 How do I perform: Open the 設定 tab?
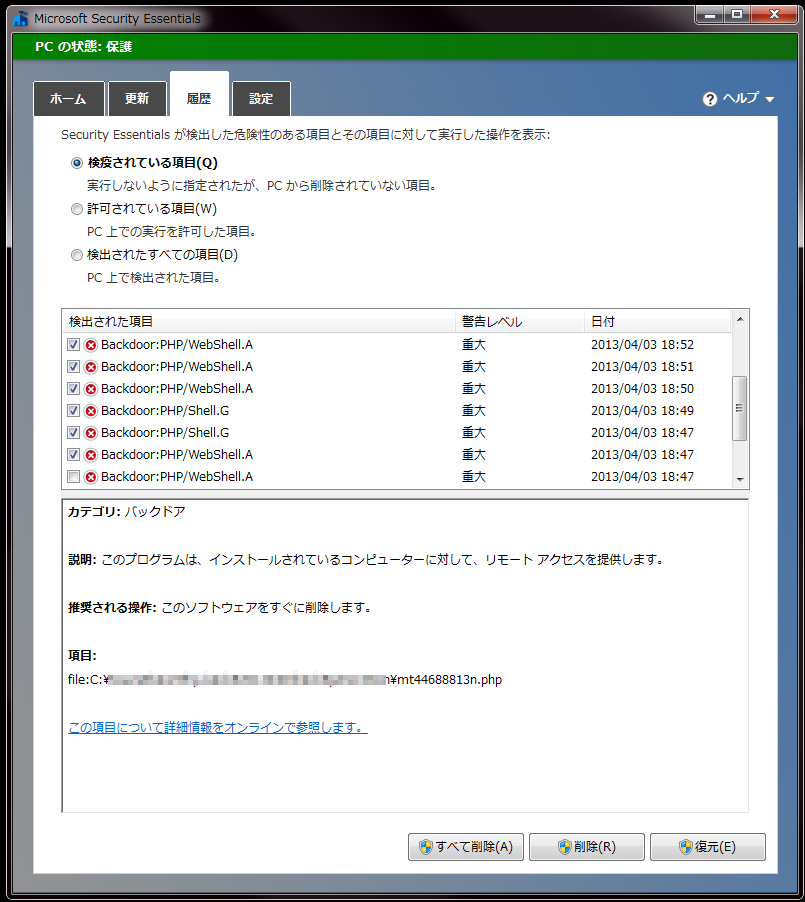(261, 99)
